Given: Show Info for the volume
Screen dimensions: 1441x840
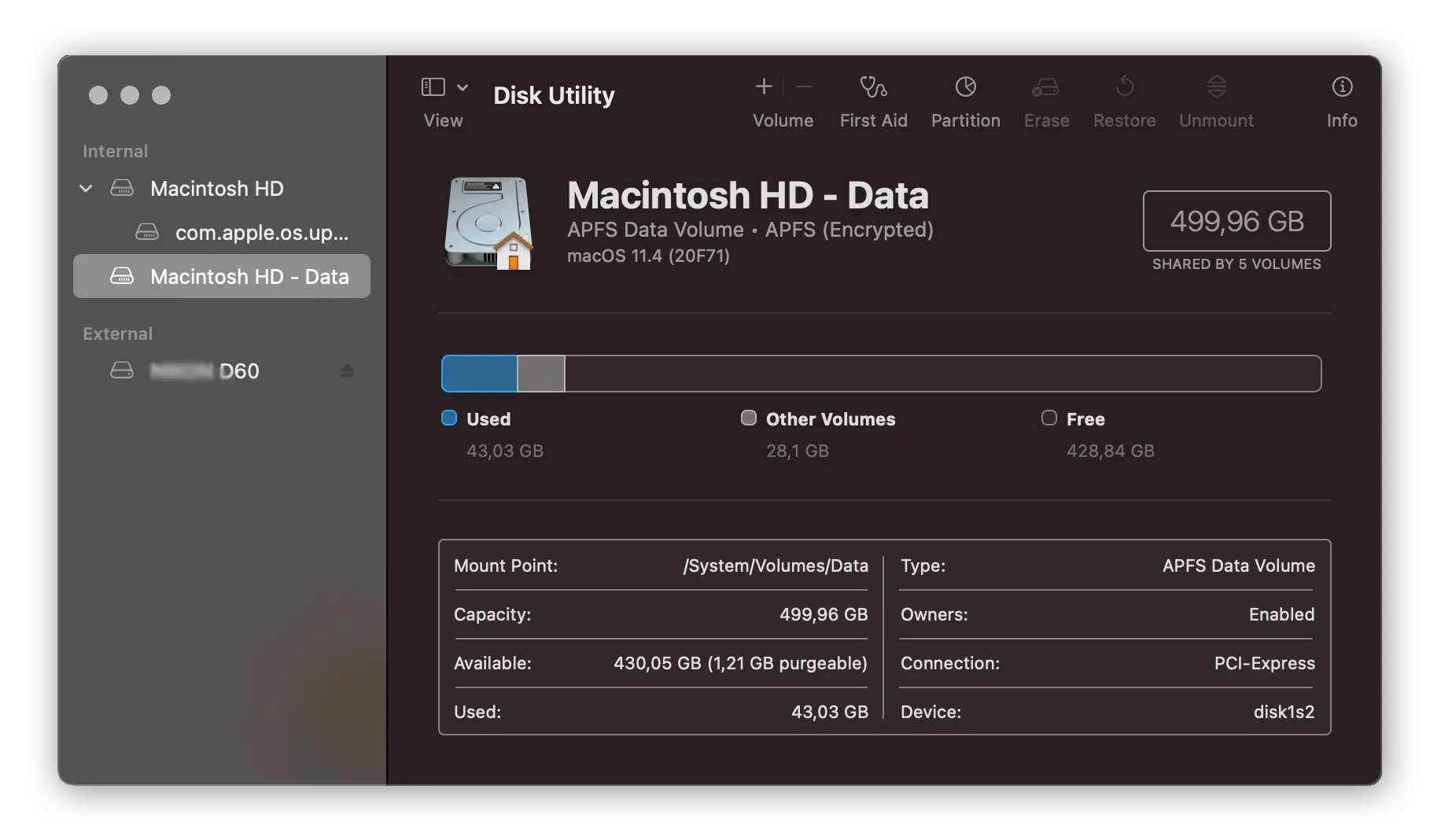Looking at the screenshot, I should [1342, 87].
